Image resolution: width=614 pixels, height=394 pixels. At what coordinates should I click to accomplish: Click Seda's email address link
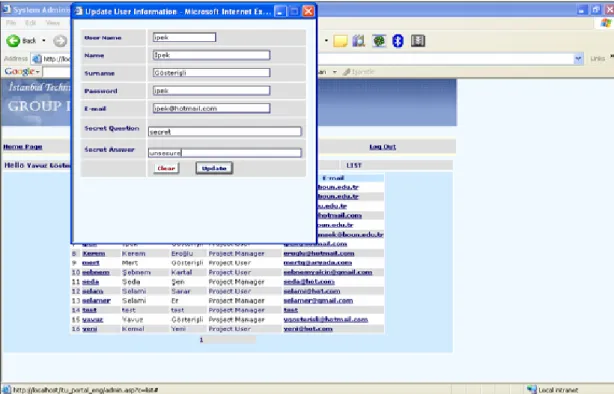tap(309, 282)
